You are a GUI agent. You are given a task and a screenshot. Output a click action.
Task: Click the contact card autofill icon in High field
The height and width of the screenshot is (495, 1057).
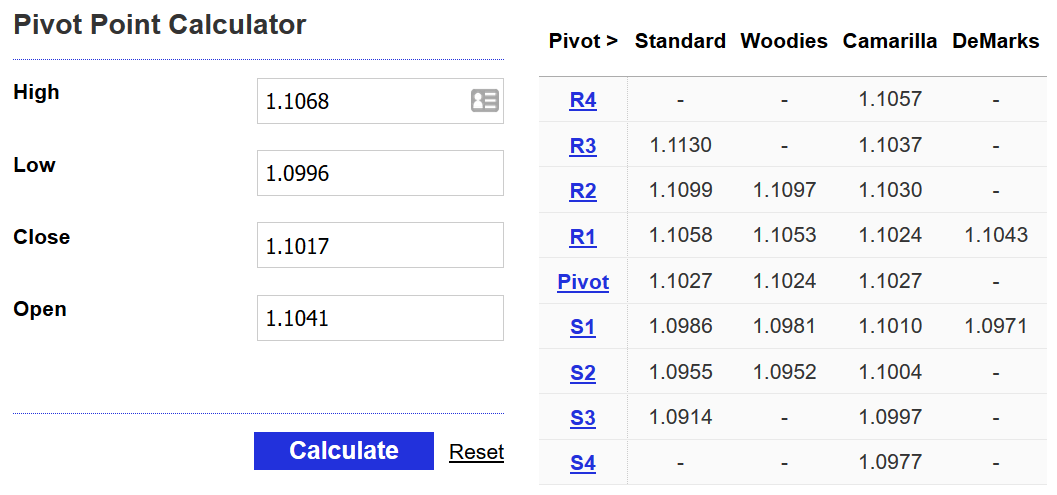tap(485, 101)
